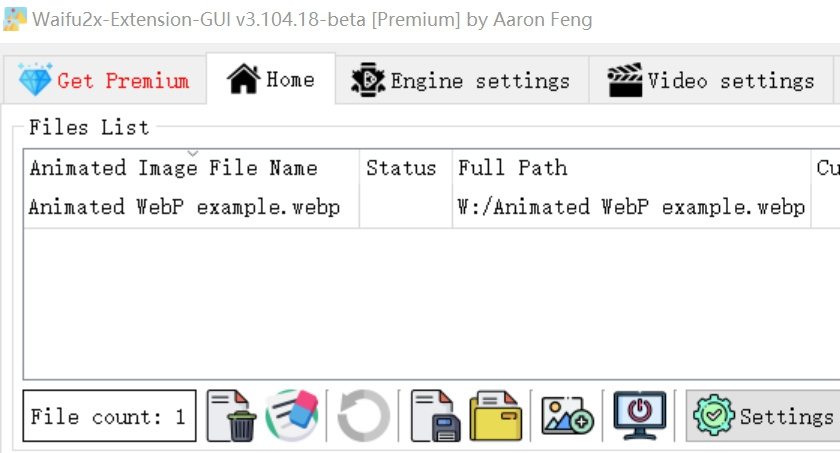Click the W:/Animated WebP example.webp path cell
Image resolution: width=840 pixels, height=453 pixels.
631,207
